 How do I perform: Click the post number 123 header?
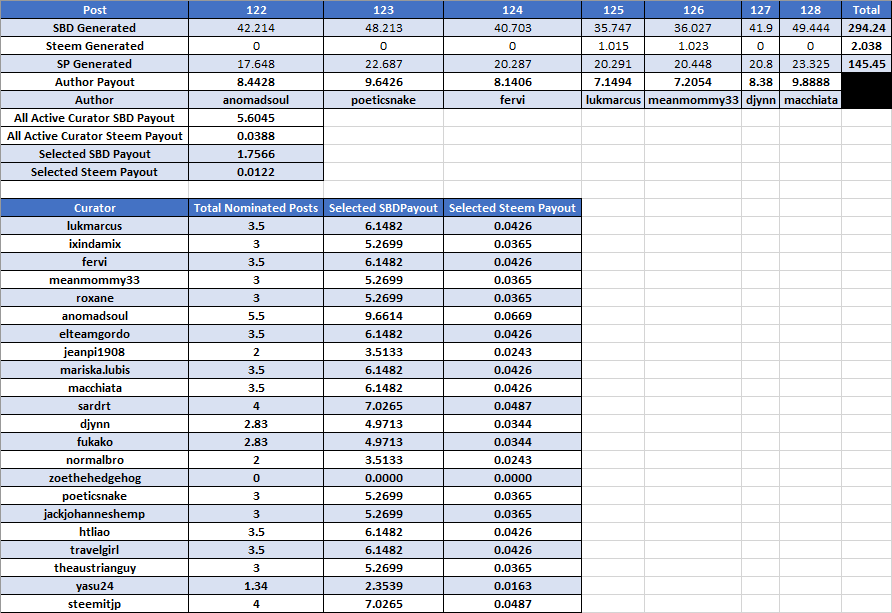[x=383, y=10]
